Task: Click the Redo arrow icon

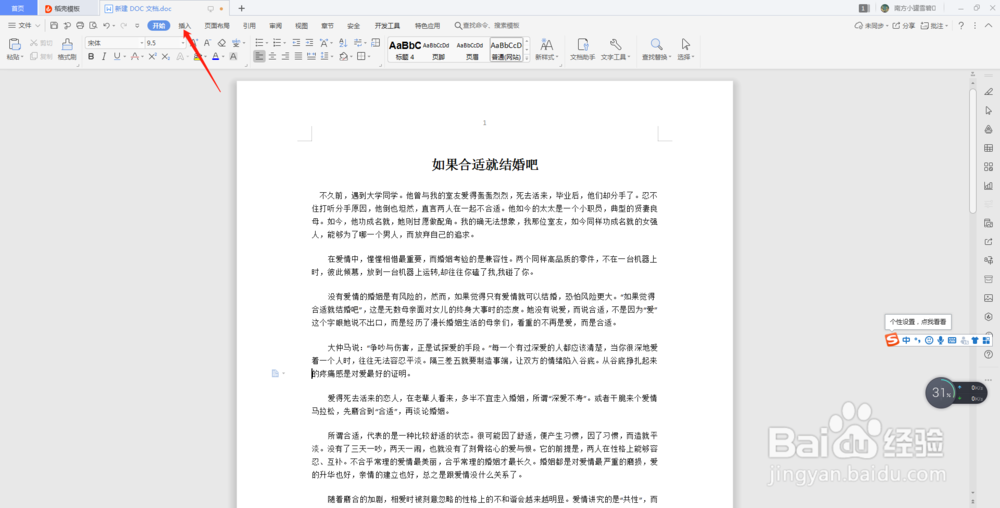Action: [123, 25]
